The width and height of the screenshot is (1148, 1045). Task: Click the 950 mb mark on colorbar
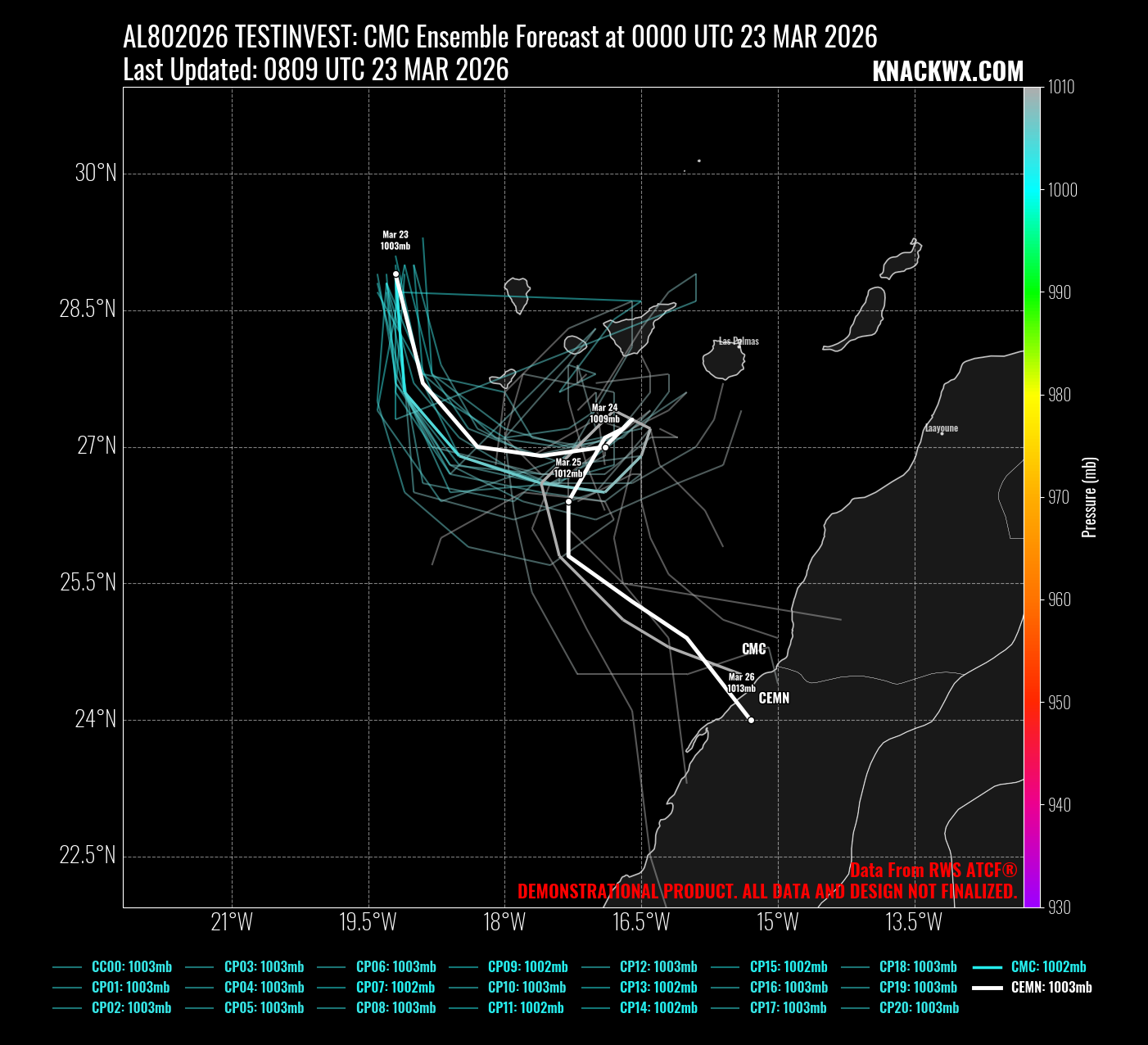coord(1060,703)
